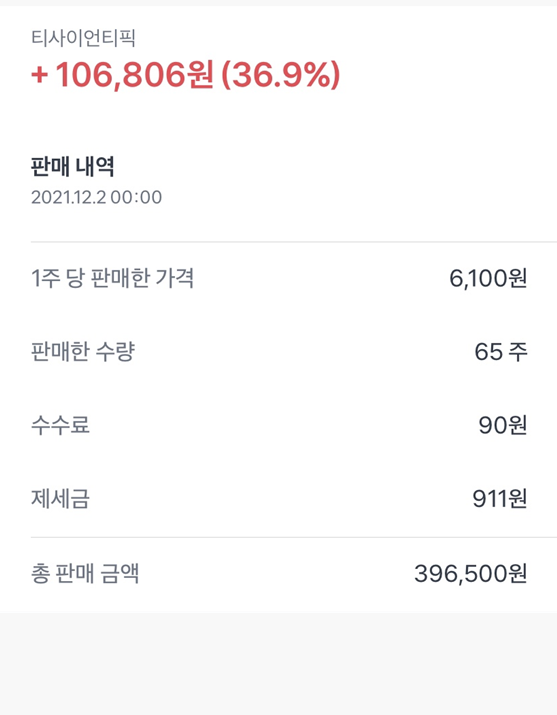Click the 911원 tax value
Image resolution: width=557 pixels, height=715 pixels.
click(500, 499)
